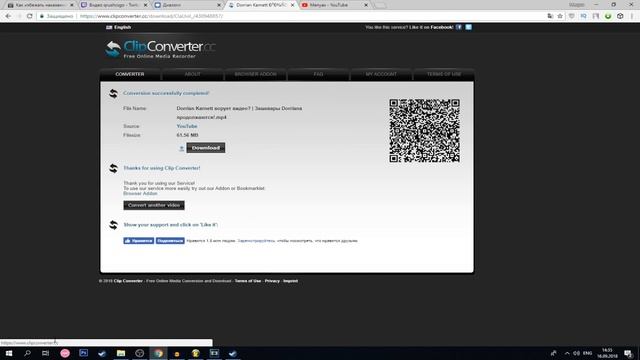The image size is (640, 360).
Task: Open the Imprint footer link
Action: pos(291,281)
